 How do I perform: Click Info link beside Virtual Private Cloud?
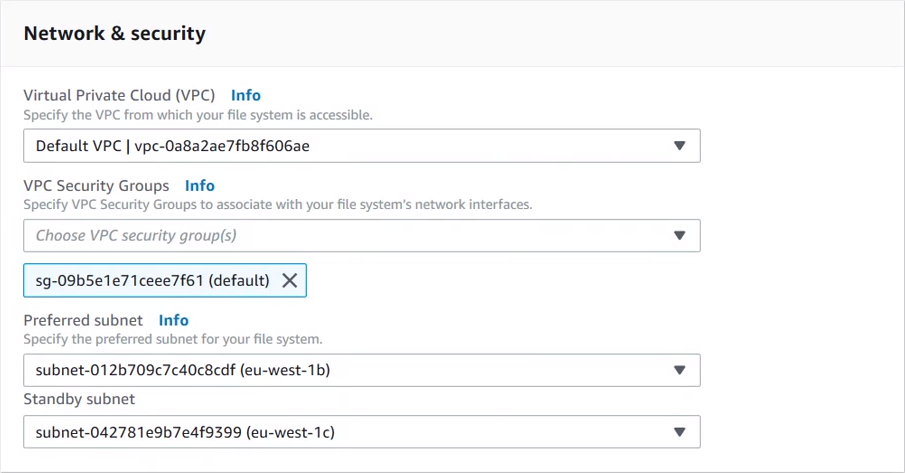(246, 95)
